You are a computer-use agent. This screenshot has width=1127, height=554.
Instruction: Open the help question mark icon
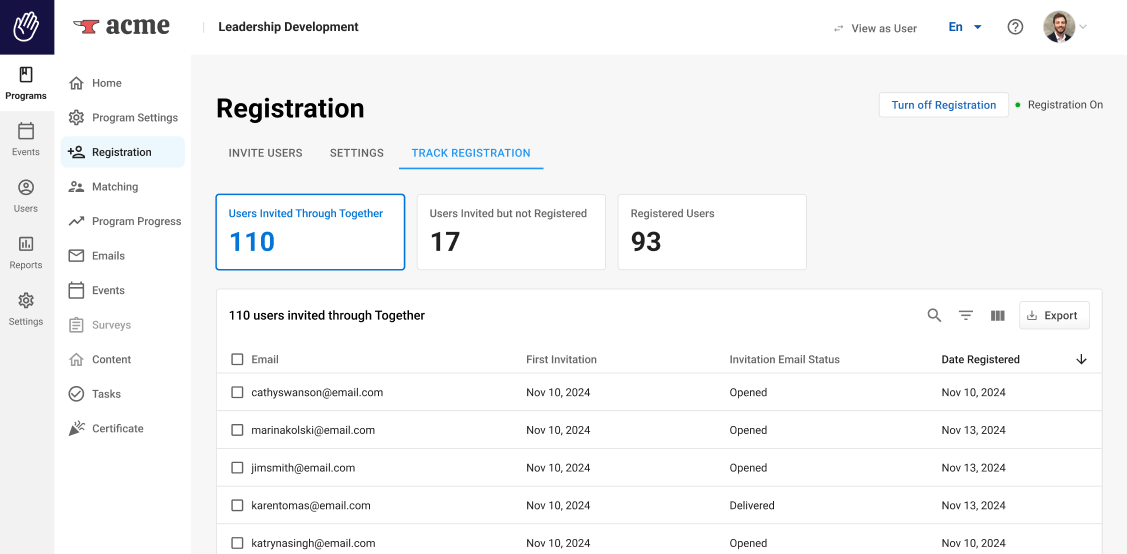1015,27
